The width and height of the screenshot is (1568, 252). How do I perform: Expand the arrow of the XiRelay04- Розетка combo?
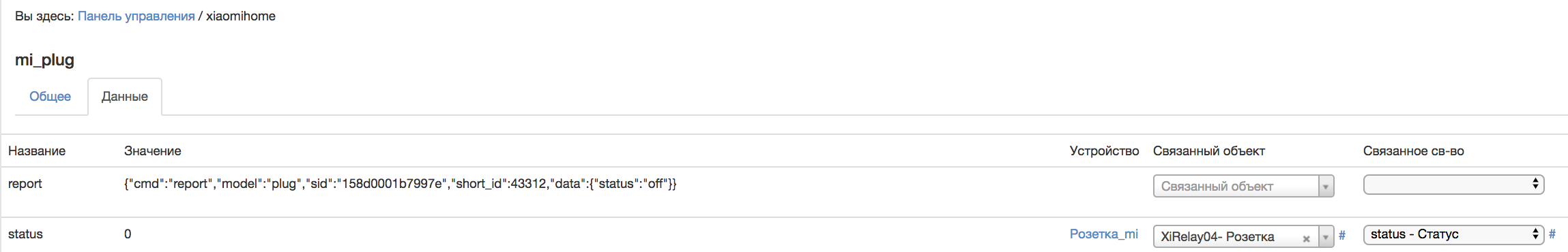[x=1326, y=237]
